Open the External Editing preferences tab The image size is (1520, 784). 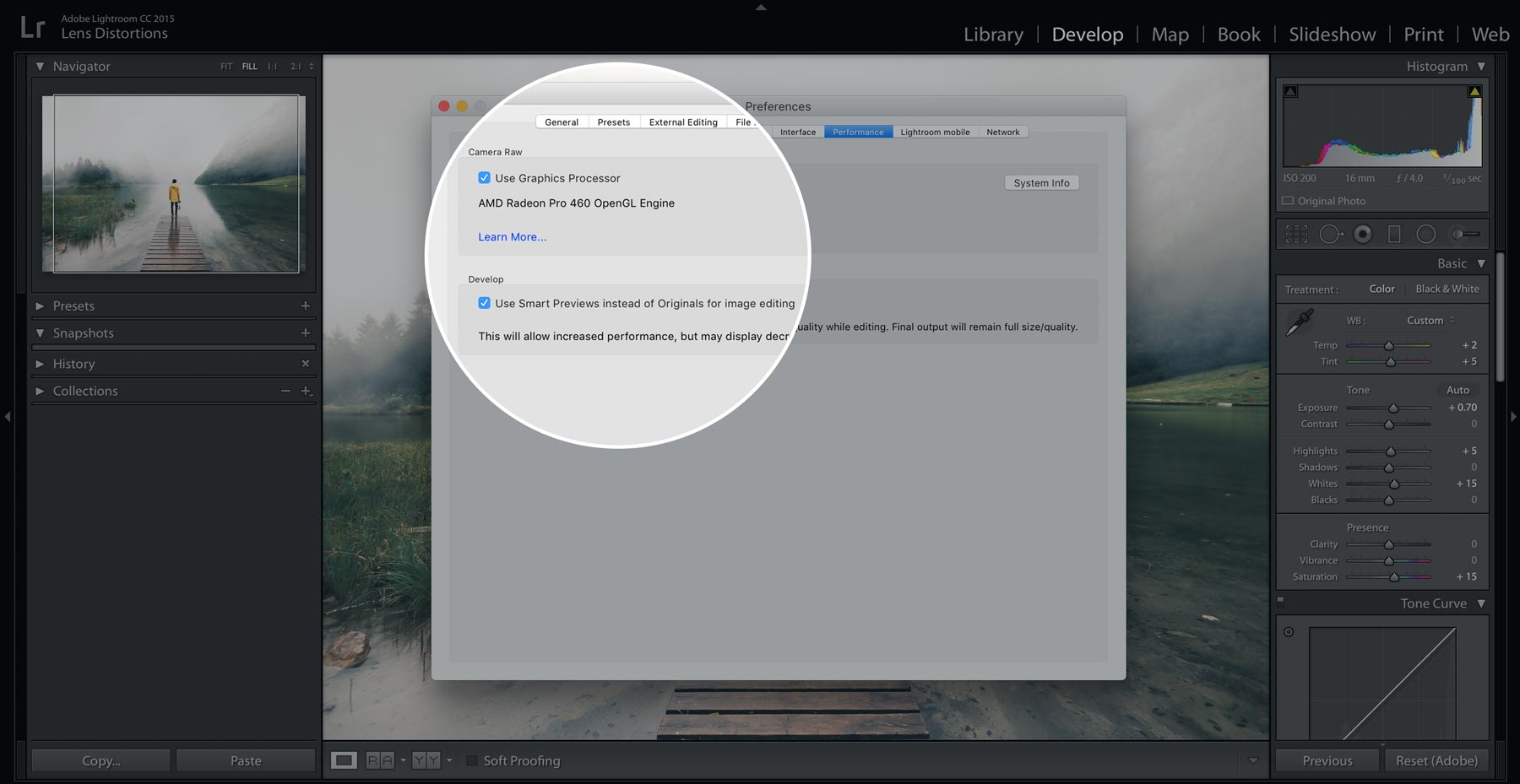pos(683,122)
